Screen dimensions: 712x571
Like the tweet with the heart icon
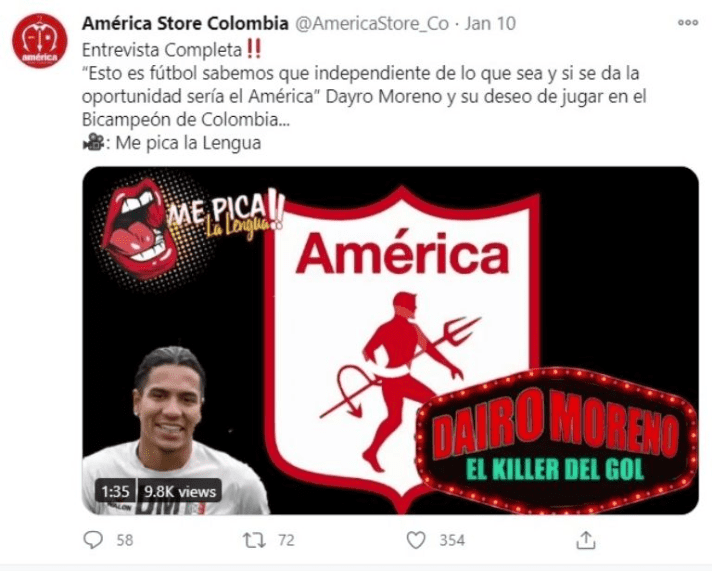(415, 540)
